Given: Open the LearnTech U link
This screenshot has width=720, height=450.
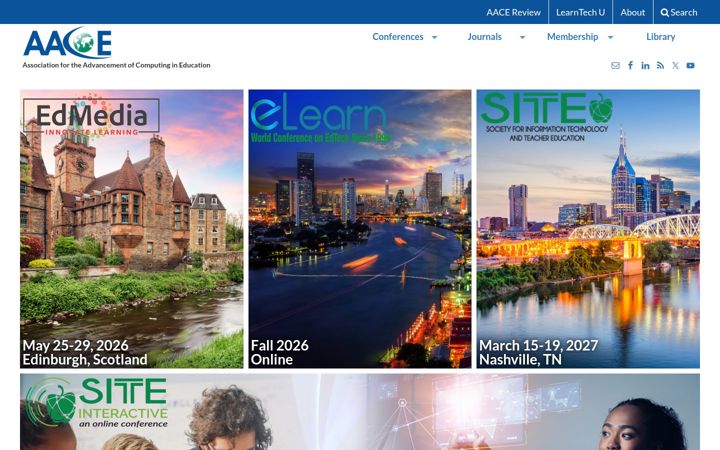Looking at the screenshot, I should 580,12.
